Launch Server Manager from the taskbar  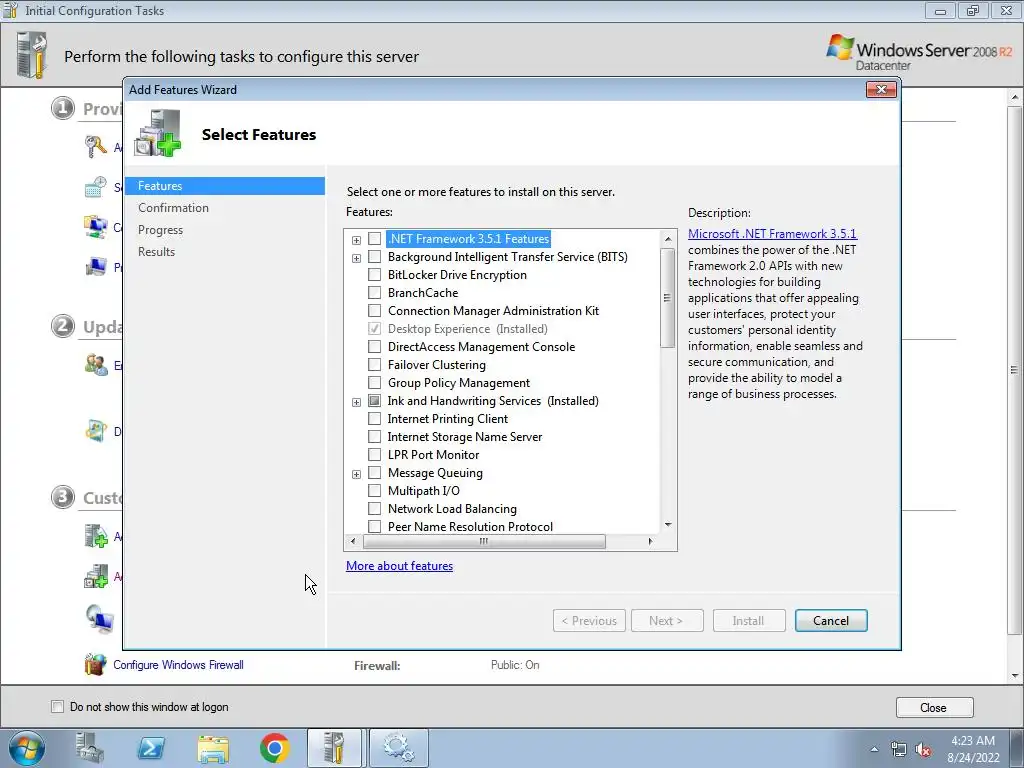pos(89,748)
